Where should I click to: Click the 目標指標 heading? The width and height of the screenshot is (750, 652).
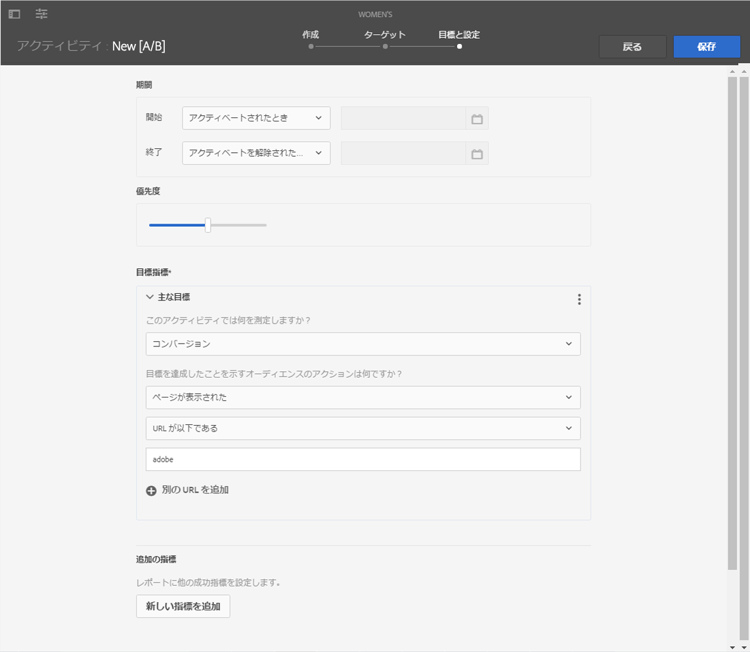(x=154, y=272)
